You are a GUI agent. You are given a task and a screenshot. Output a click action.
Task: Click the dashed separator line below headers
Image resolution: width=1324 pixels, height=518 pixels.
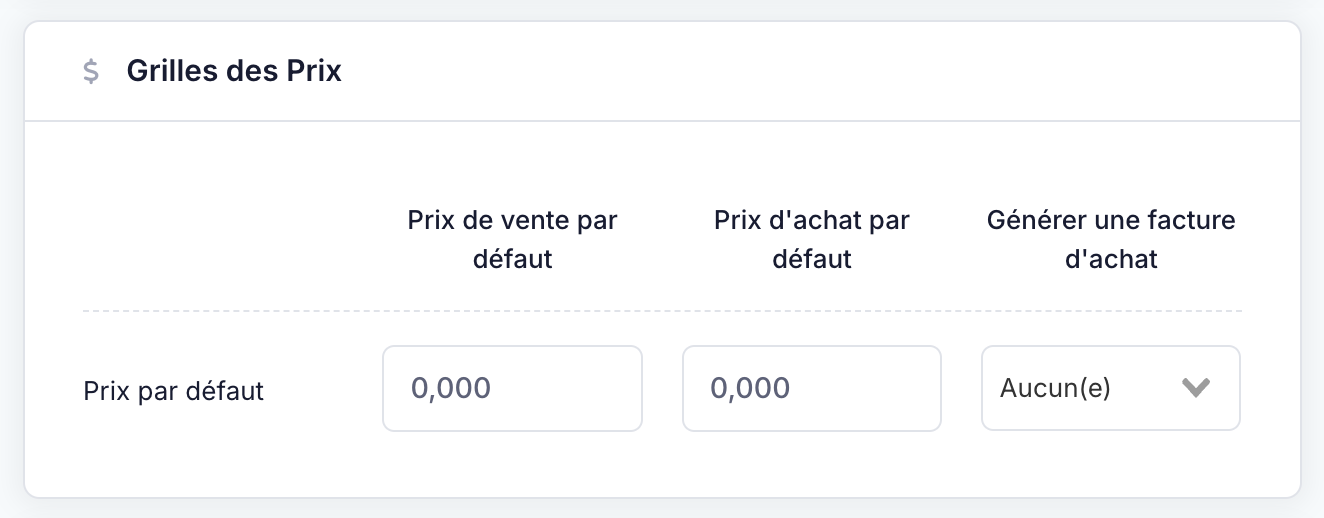click(662, 311)
